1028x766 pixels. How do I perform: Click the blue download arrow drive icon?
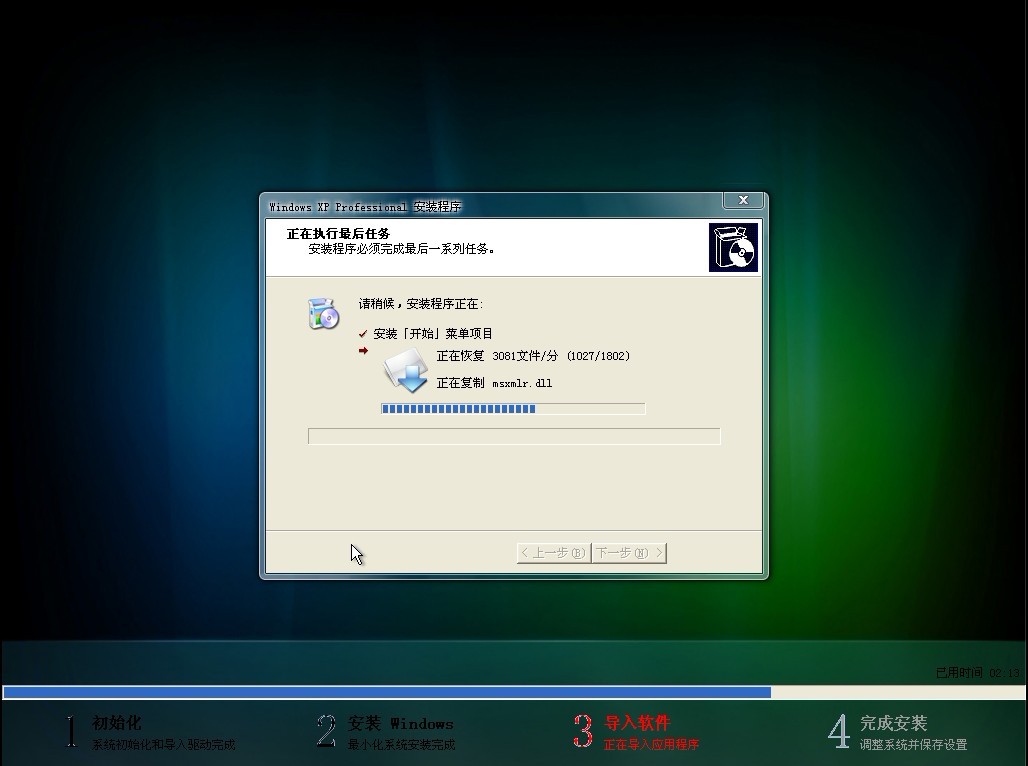406,371
